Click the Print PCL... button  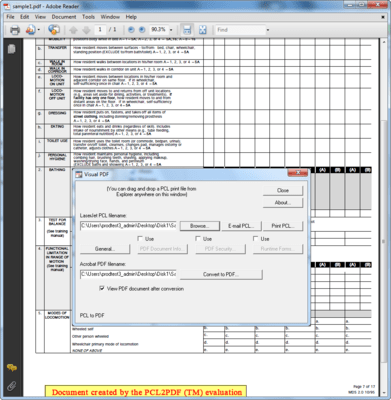click(283, 226)
